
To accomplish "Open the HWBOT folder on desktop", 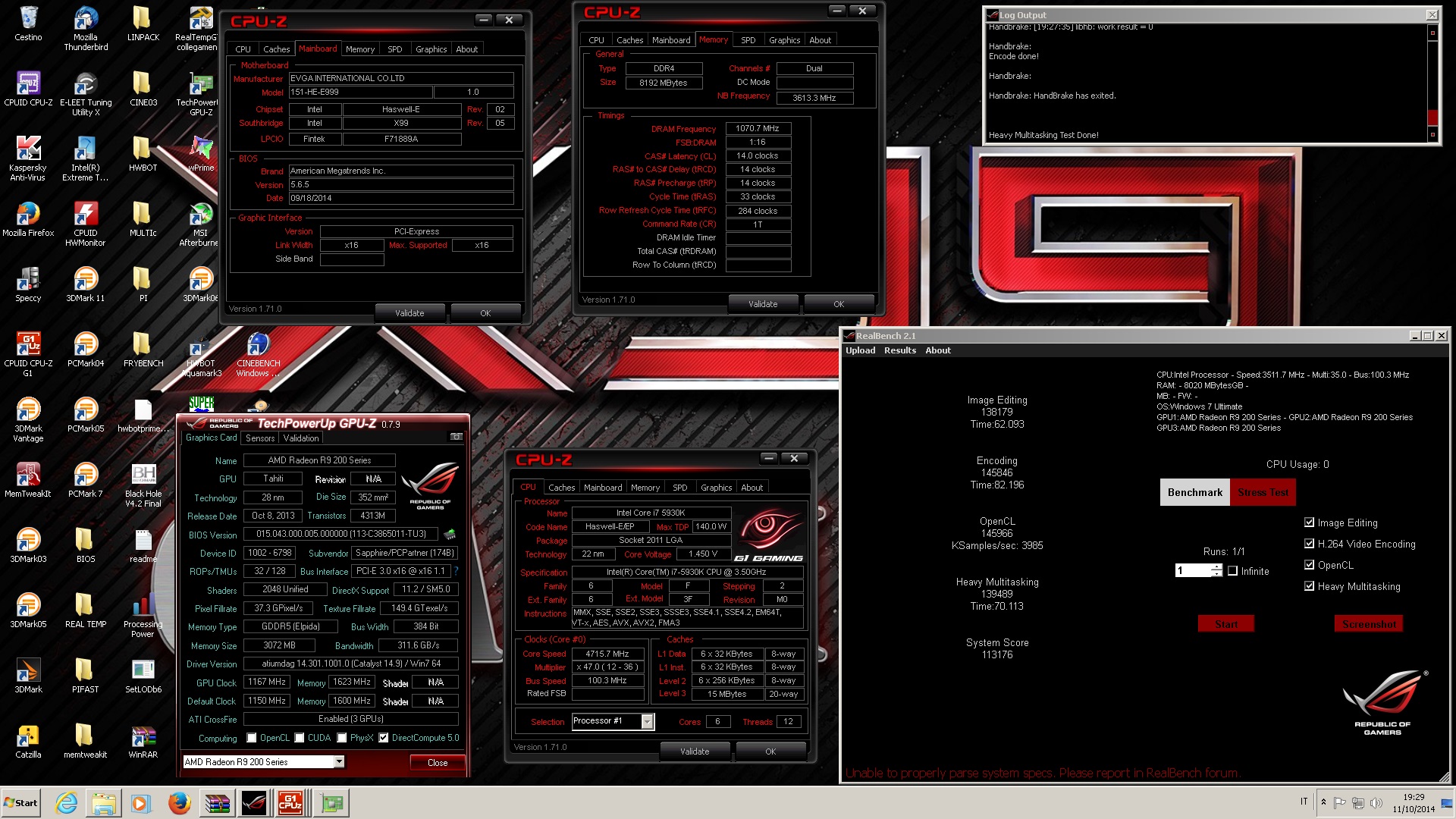I will (x=143, y=154).
